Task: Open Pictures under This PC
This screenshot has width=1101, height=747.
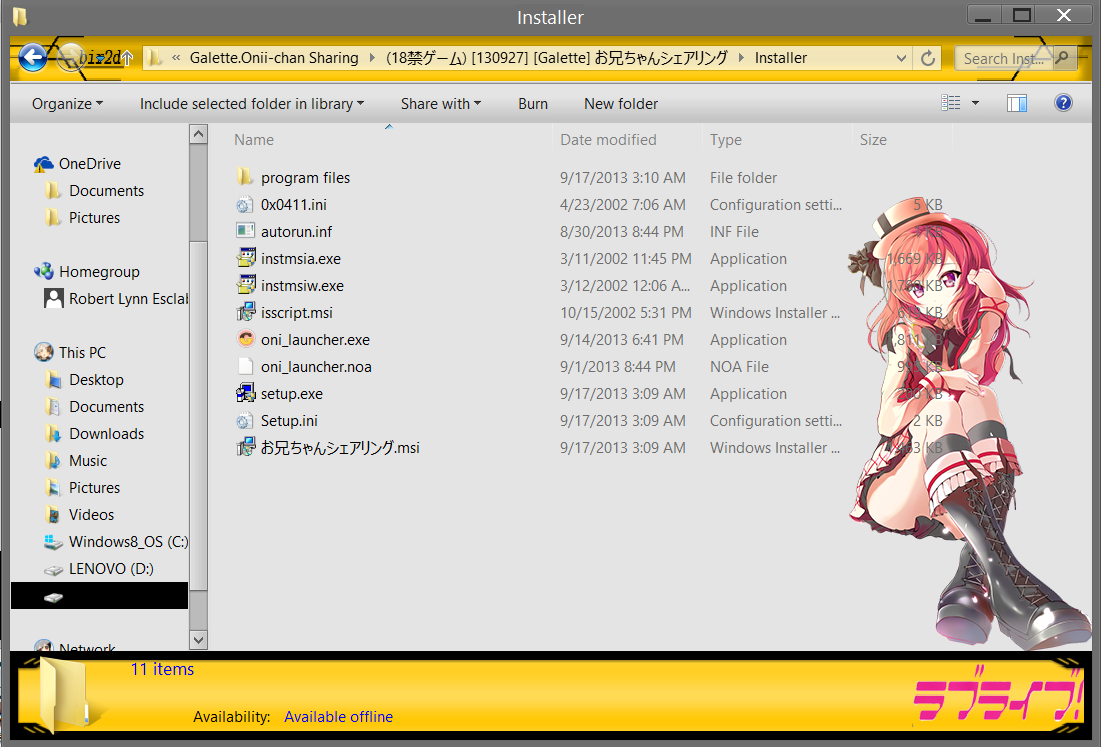Action: coord(82,487)
